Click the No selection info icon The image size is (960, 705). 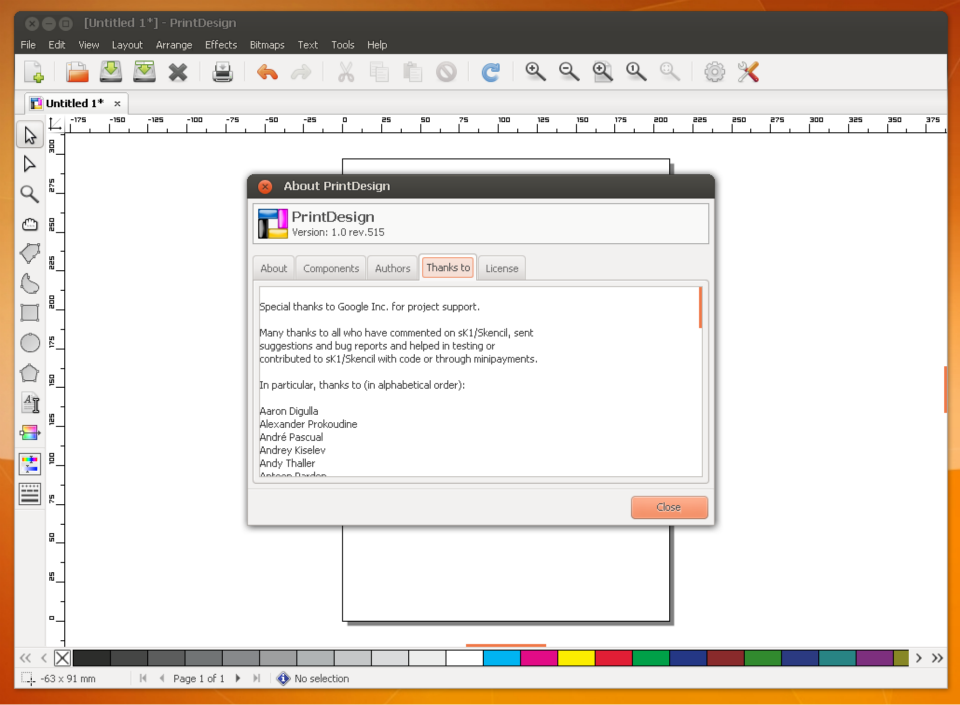pyautogui.click(x=283, y=678)
